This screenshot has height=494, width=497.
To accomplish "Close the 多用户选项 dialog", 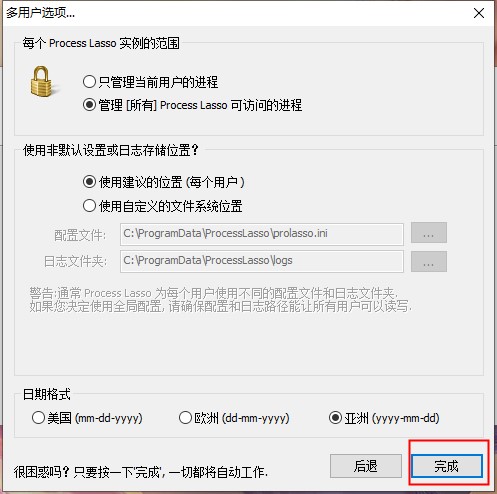I will click(479, 13).
